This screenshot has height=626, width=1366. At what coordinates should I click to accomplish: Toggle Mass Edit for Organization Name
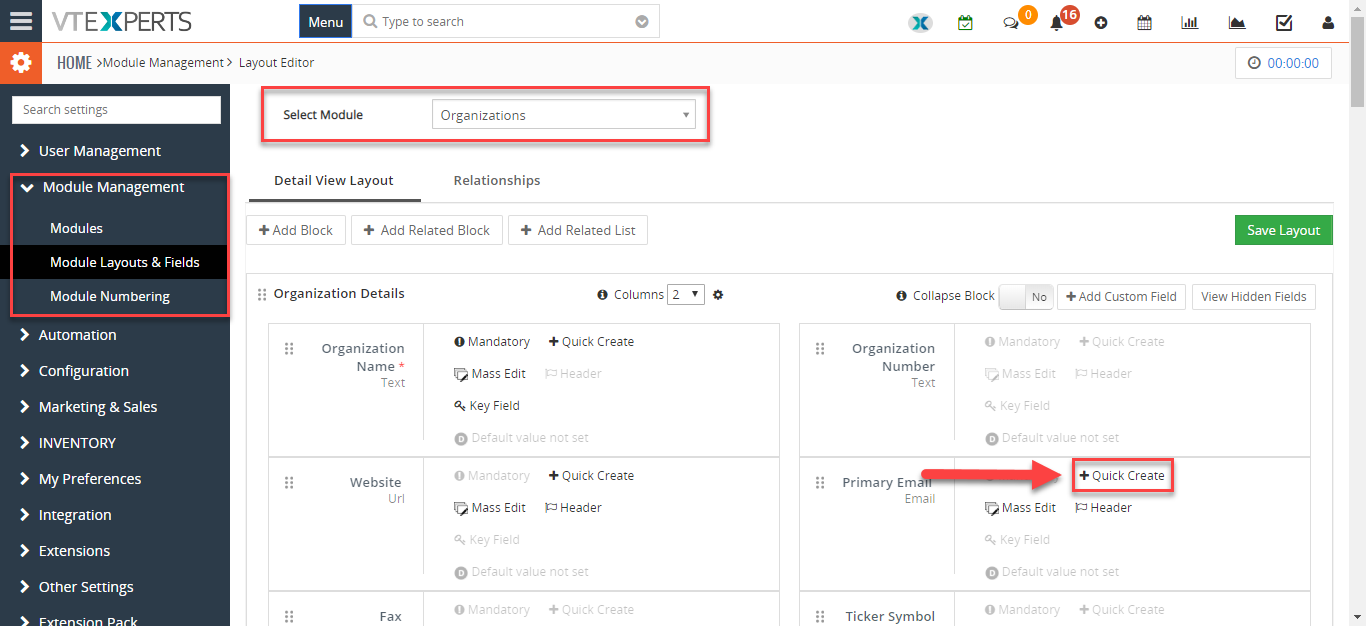(490, 374)
